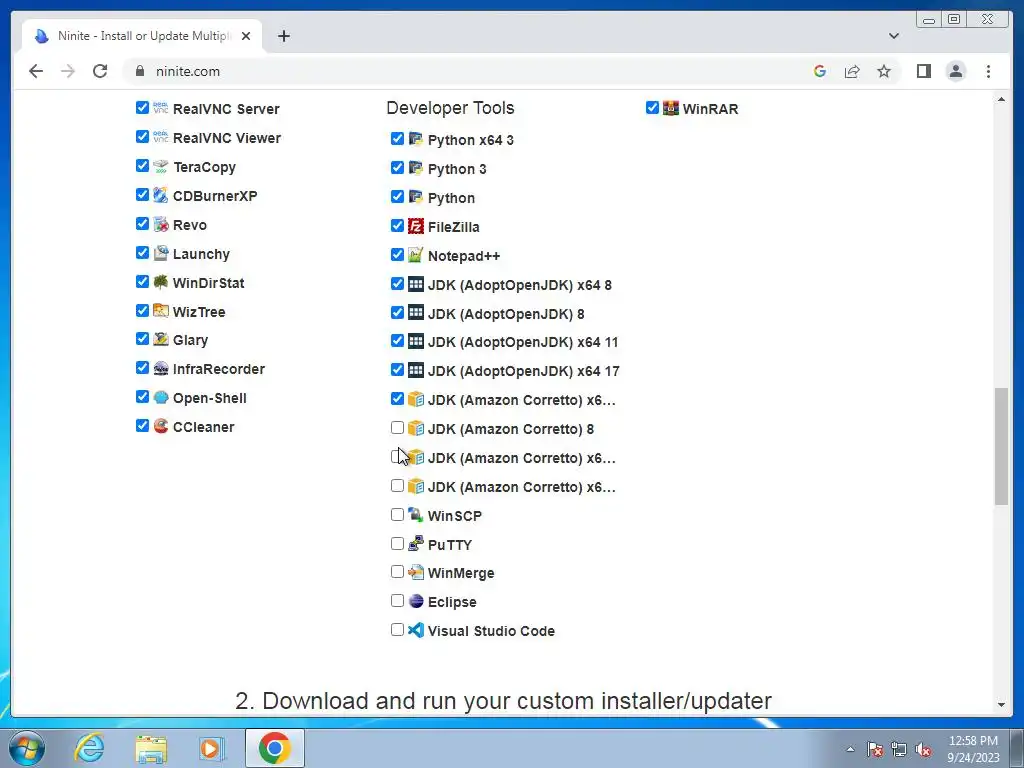Click the Eclipse sphere icon

(415, 601)
